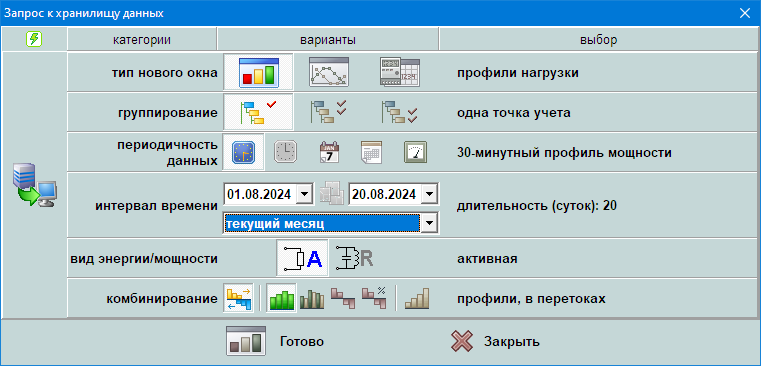The width and height of the screenshot is (761, 366).
Task: Select single metering point grouping icon
Action: 258,113
